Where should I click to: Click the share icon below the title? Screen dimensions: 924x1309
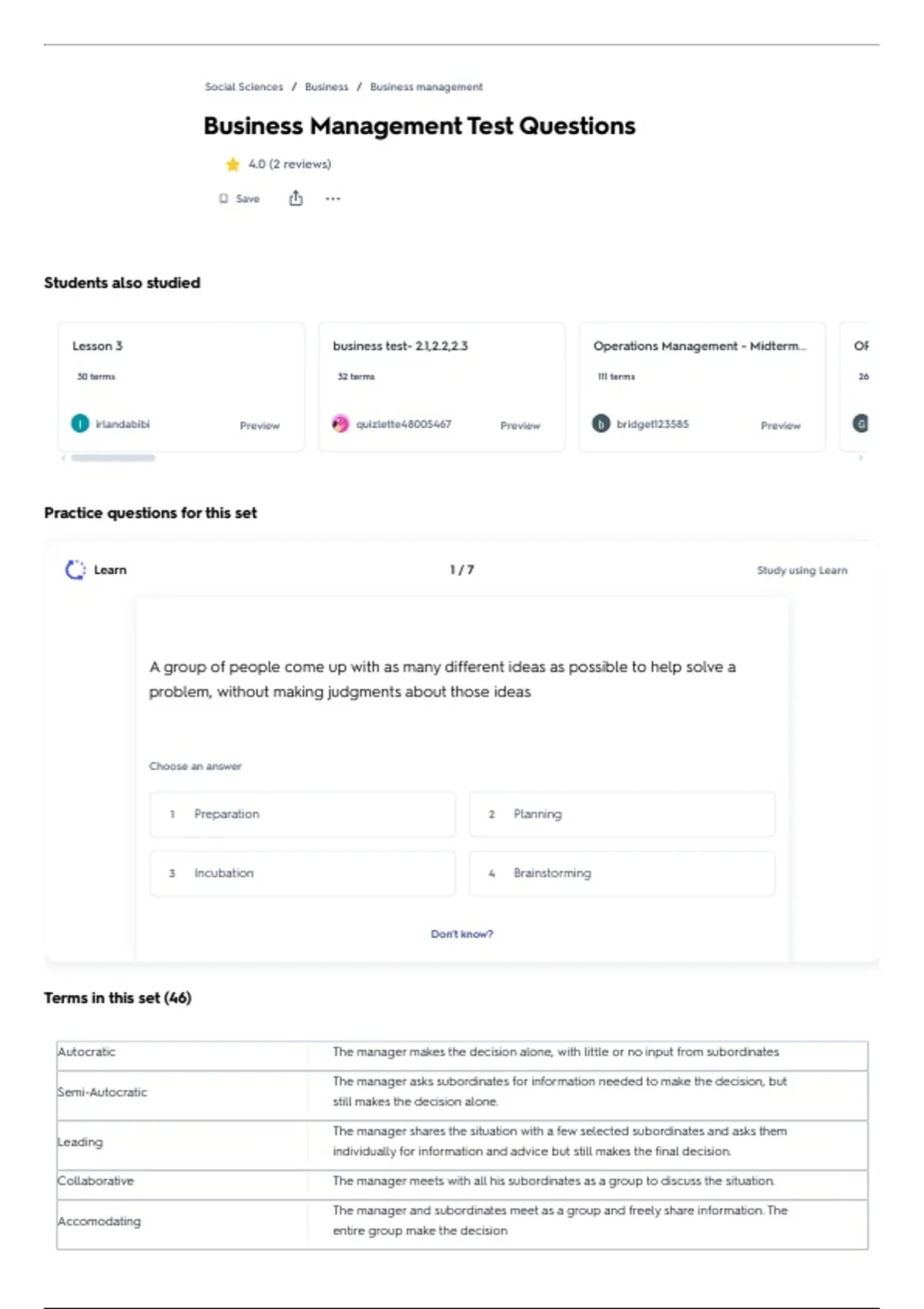pos(296,199)
